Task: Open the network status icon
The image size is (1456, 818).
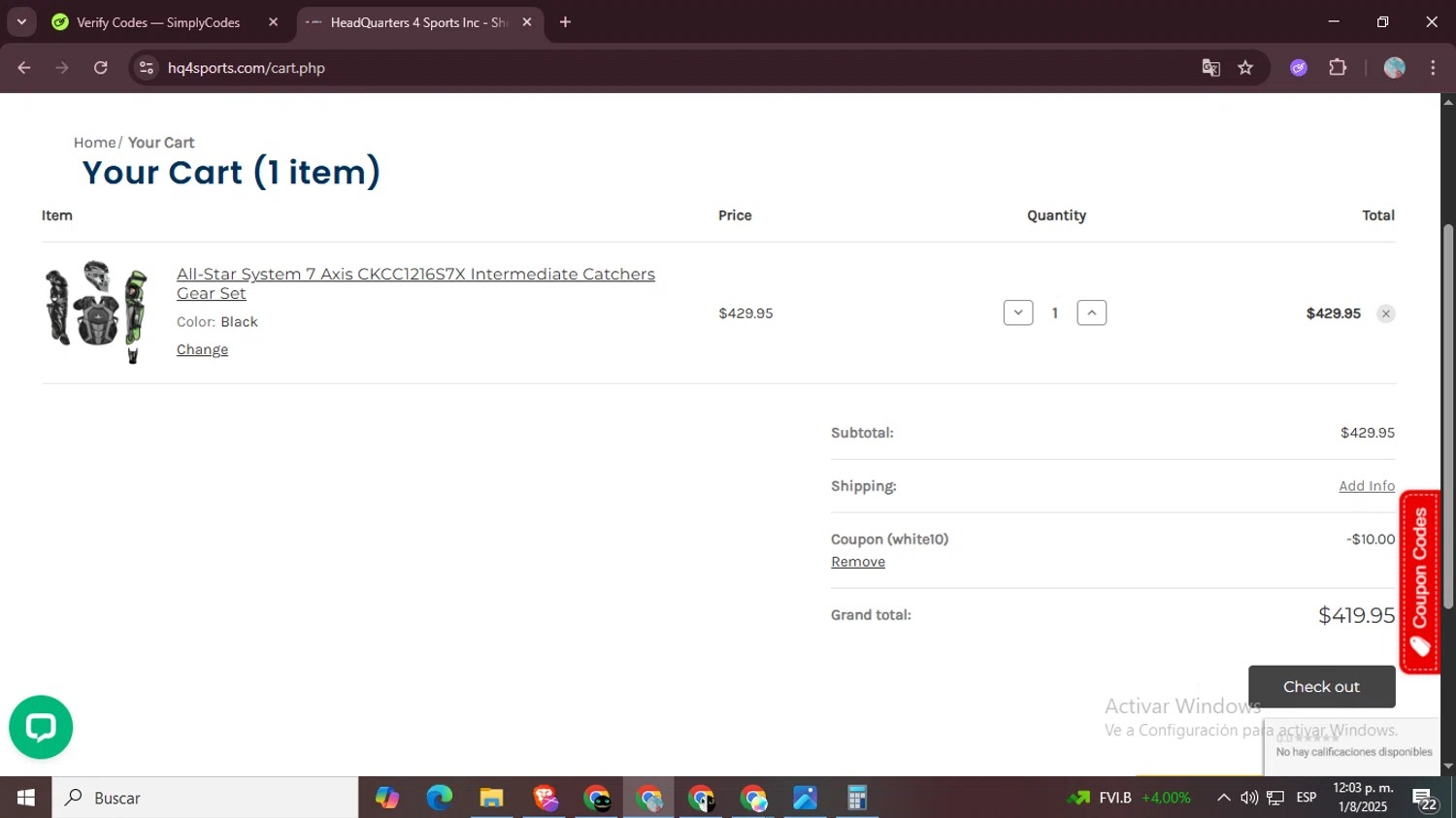Action: point(1275,798)
